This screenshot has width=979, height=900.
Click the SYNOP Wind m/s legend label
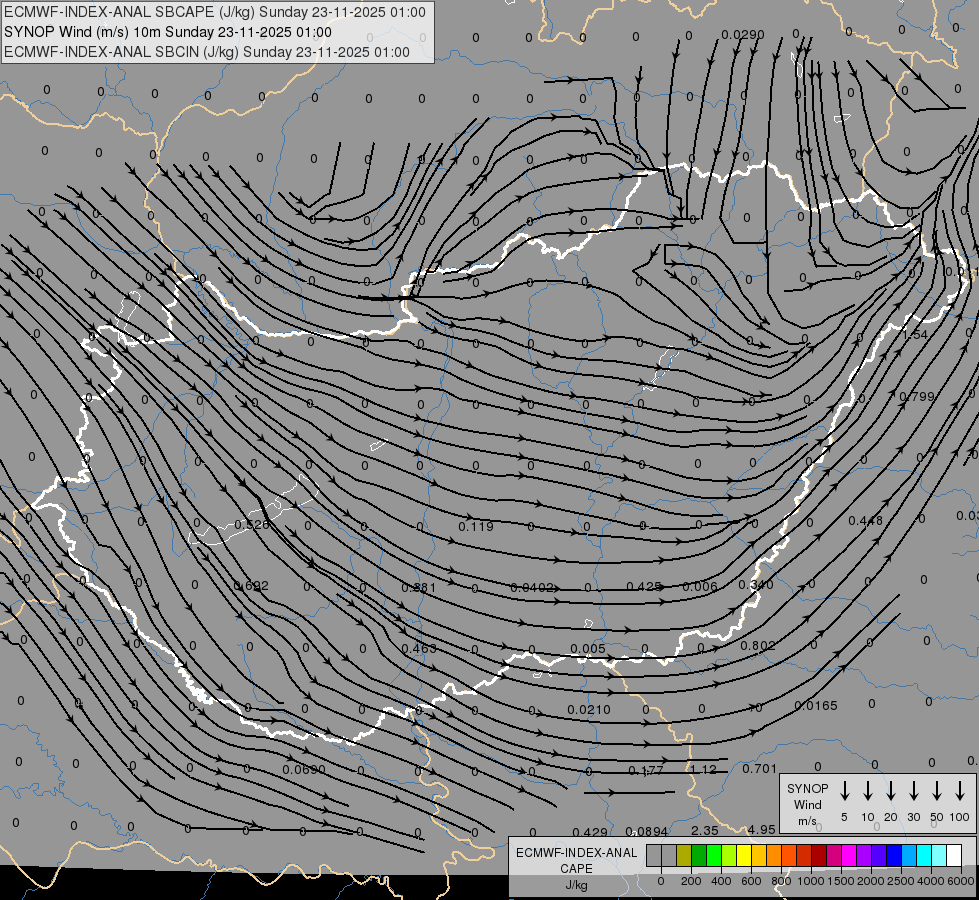coord(807,804)
